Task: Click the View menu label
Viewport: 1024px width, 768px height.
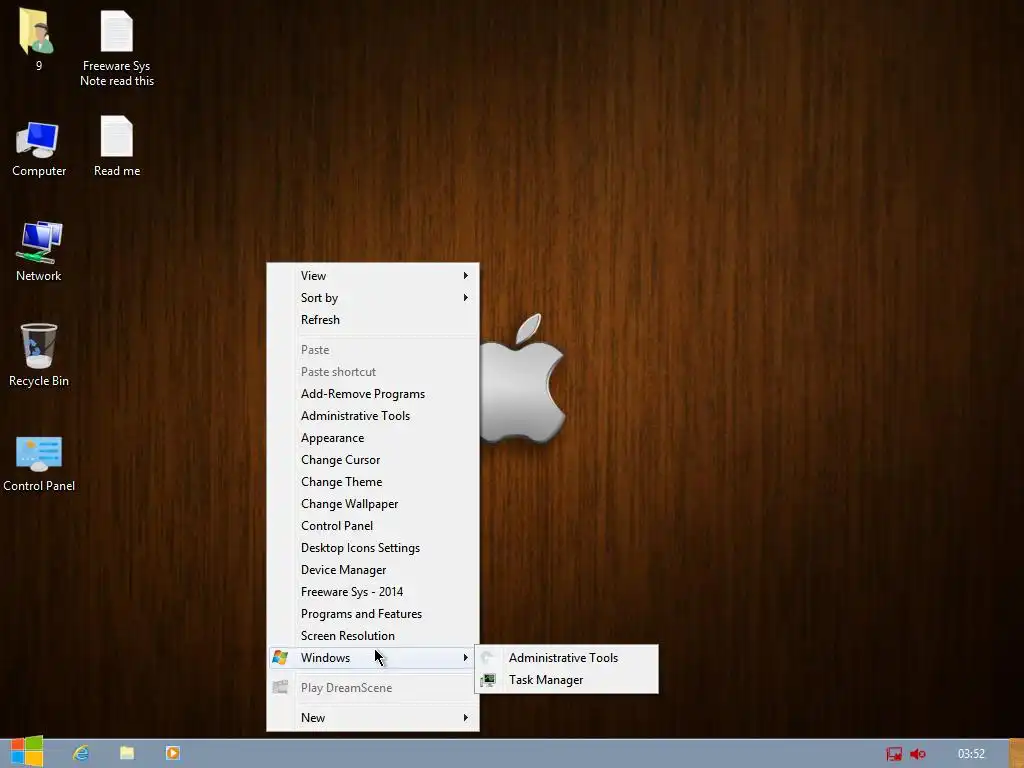Action: (x=313, y=276)
